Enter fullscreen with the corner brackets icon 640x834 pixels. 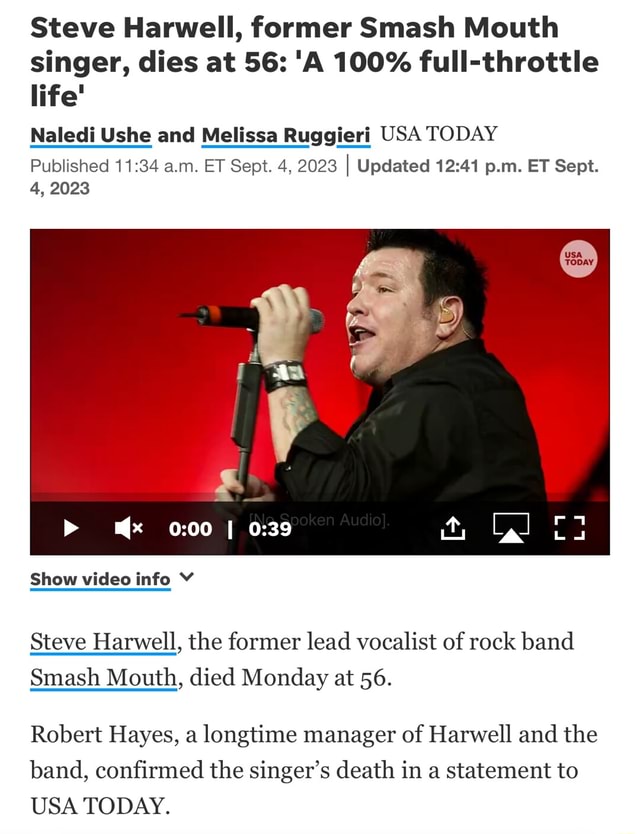point(569,528)
